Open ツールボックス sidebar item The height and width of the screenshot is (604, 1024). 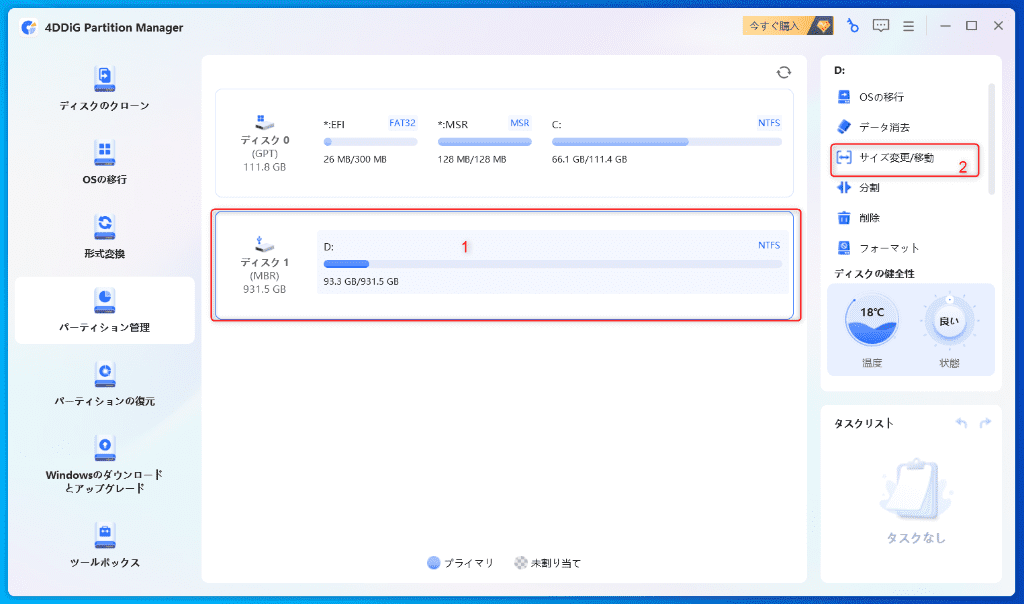coord(104,545)
